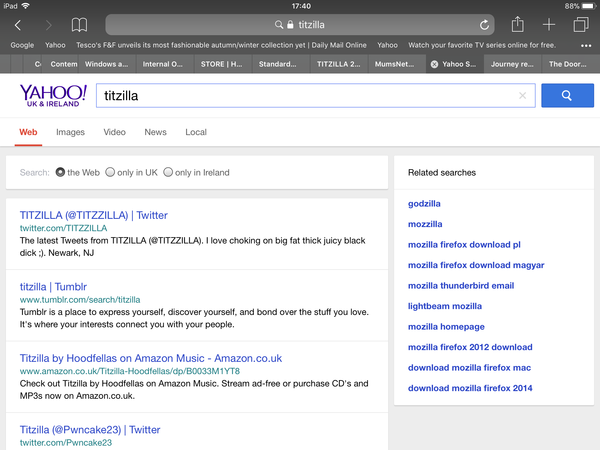Open amazon.co.uk Titzilla-Hoodfellas URL

click(x=130, y=371)
